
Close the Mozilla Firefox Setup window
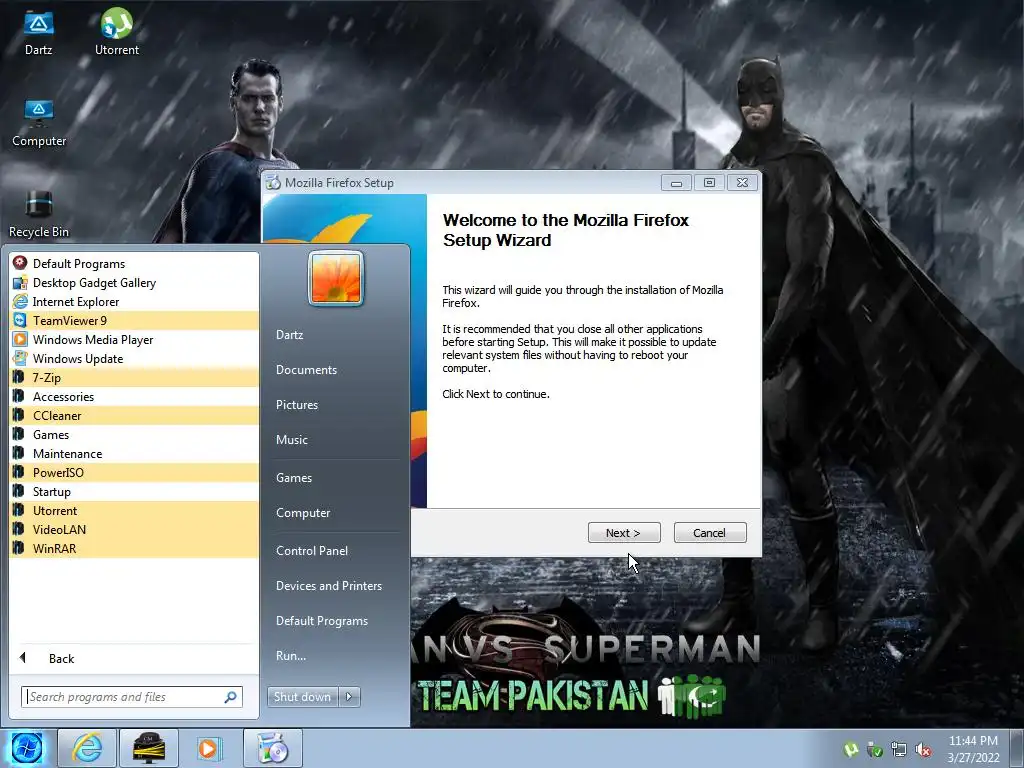pos(743,183)
